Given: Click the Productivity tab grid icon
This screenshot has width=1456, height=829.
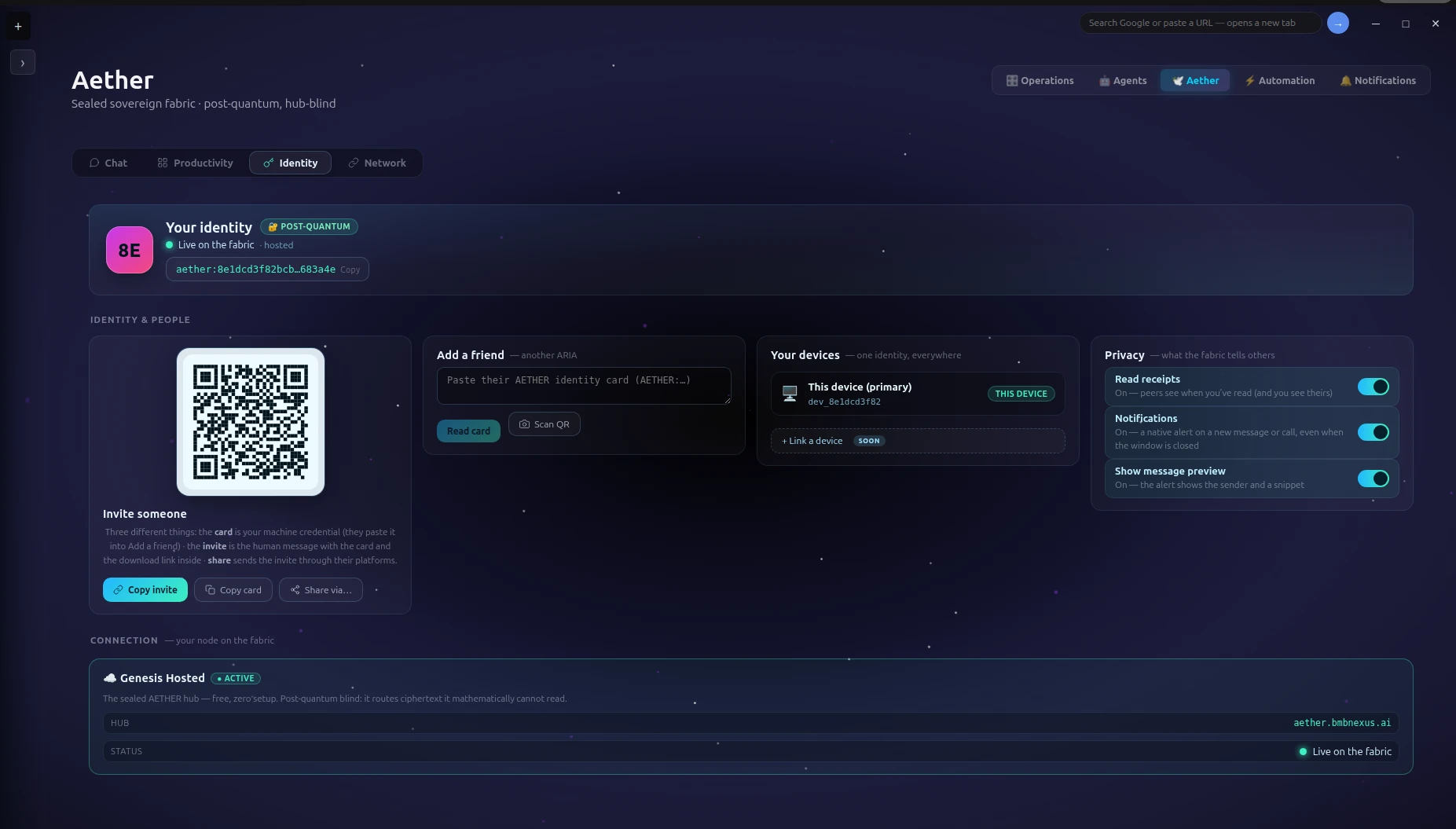Looking at the screenshot, I should point(163,163).
